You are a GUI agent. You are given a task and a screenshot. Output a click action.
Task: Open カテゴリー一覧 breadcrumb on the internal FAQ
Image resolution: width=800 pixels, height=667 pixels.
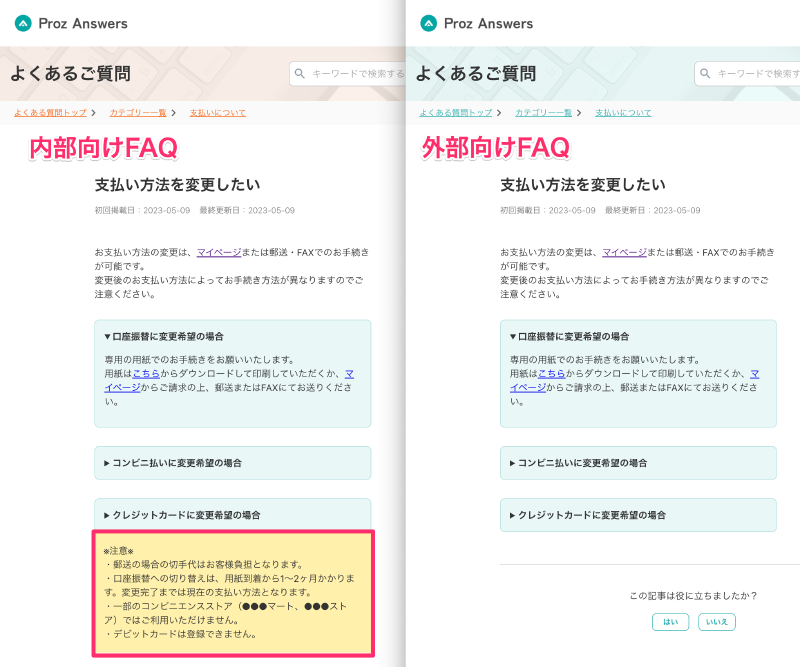[138, 113]
